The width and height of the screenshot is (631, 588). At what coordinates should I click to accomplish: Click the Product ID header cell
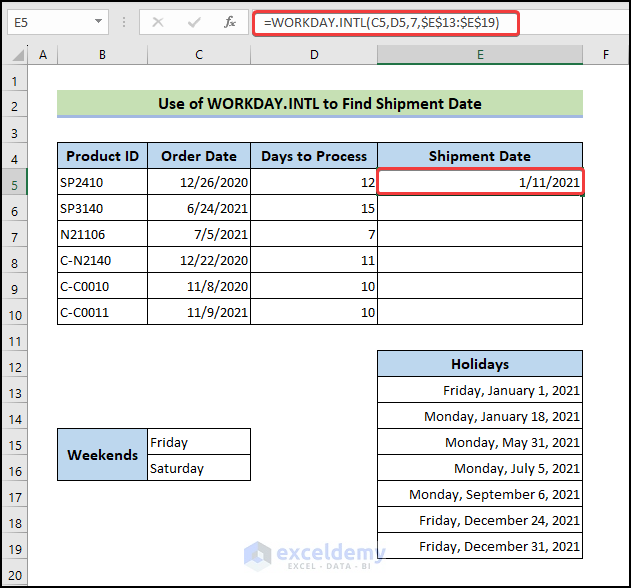coord(102,156)
